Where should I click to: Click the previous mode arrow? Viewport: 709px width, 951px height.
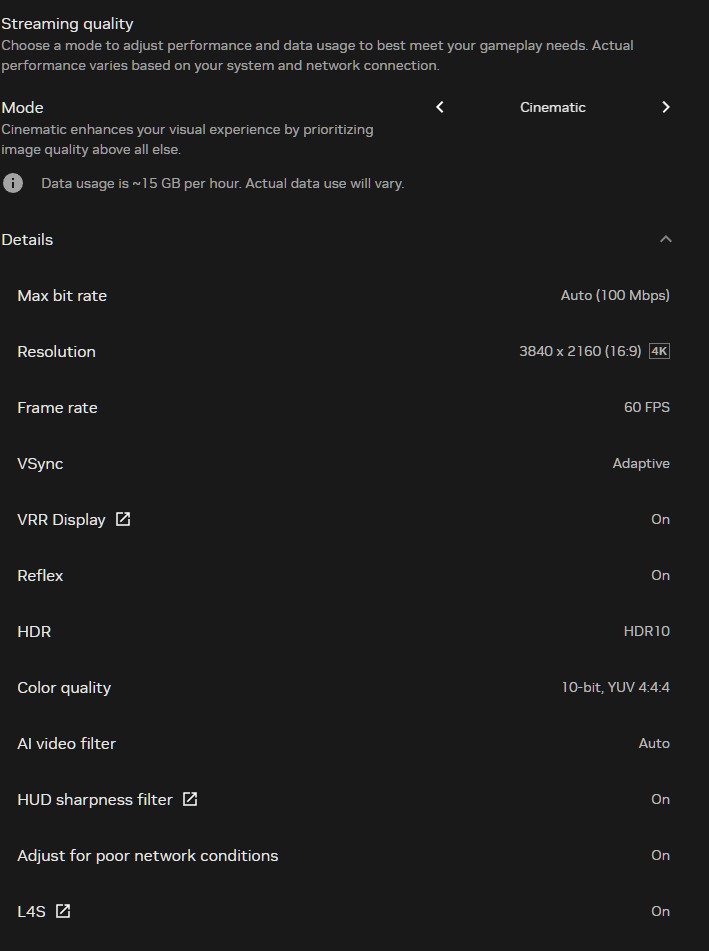pyautogui.click(x=439, y=107)
